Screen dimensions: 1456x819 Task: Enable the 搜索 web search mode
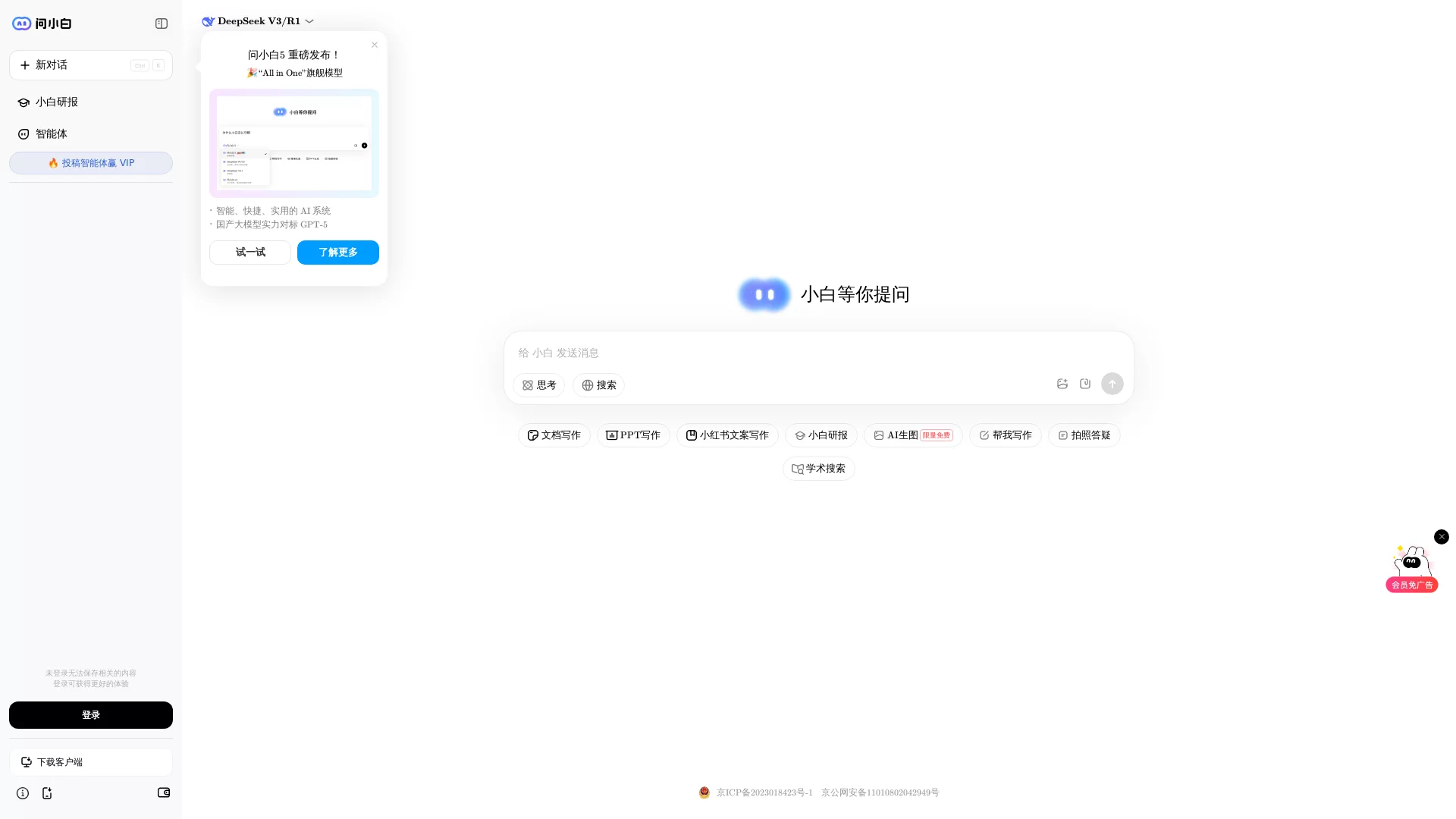pos(598,385)
